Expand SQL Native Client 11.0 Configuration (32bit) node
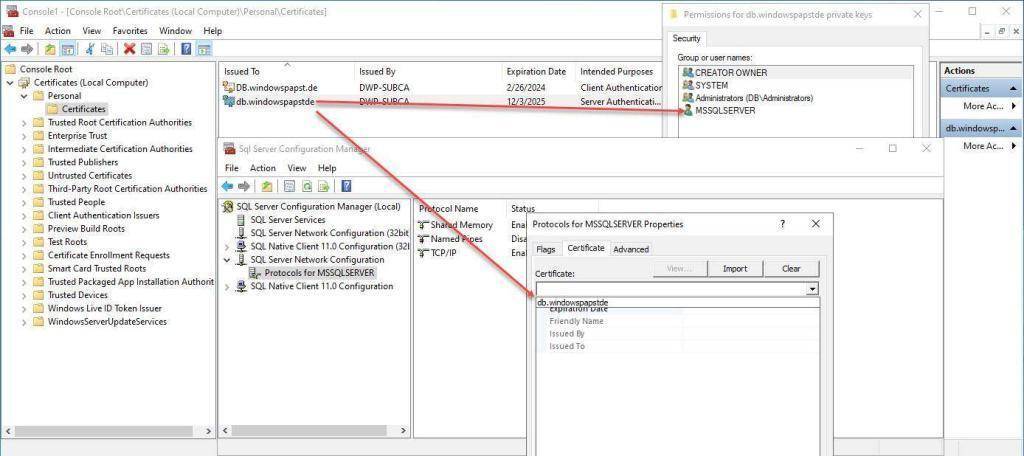 point(227,247)
